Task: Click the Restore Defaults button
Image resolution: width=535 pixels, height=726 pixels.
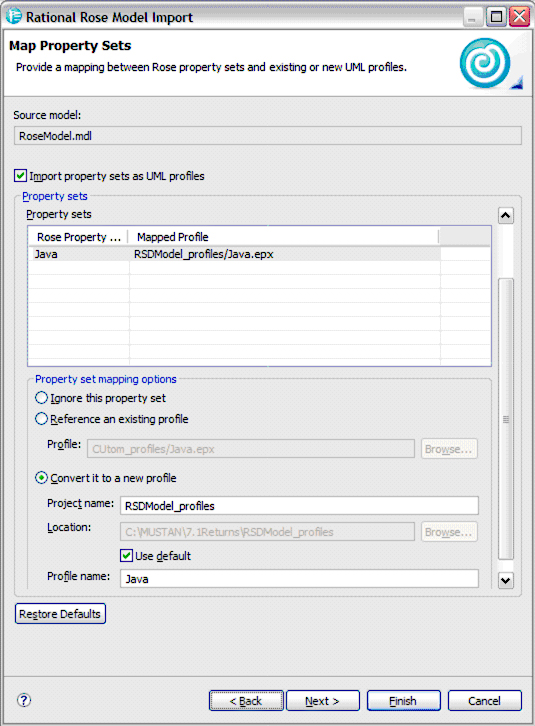Action: pos(60,613)
